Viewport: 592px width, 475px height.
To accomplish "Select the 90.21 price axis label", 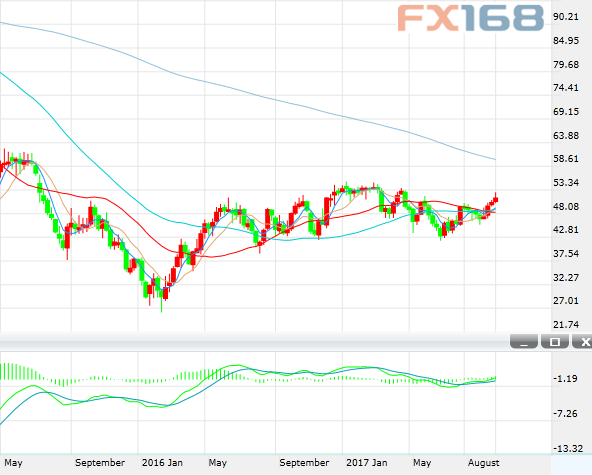I will 566,17.
